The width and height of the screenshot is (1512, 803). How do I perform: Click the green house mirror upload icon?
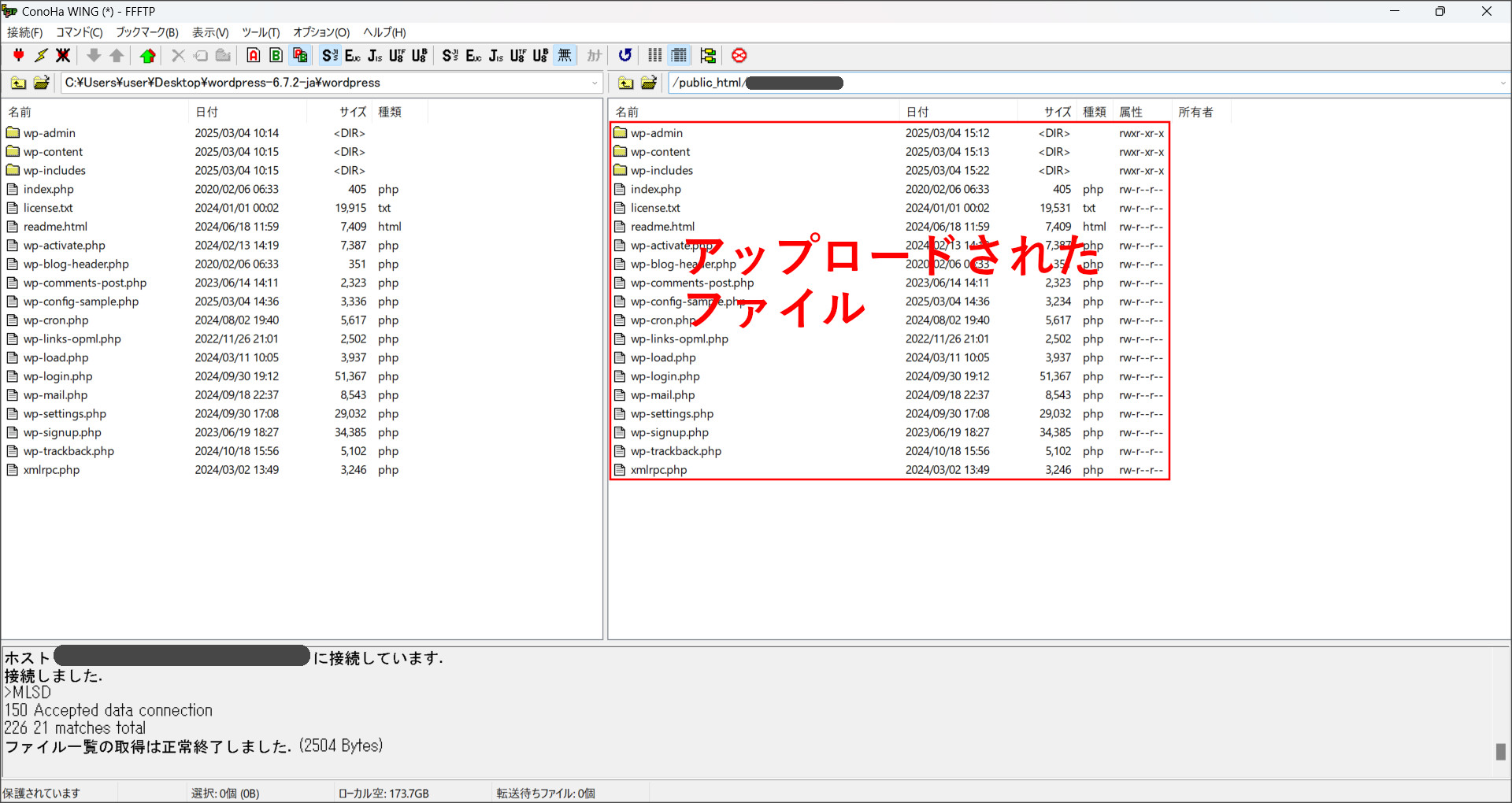tap(147, 55)
